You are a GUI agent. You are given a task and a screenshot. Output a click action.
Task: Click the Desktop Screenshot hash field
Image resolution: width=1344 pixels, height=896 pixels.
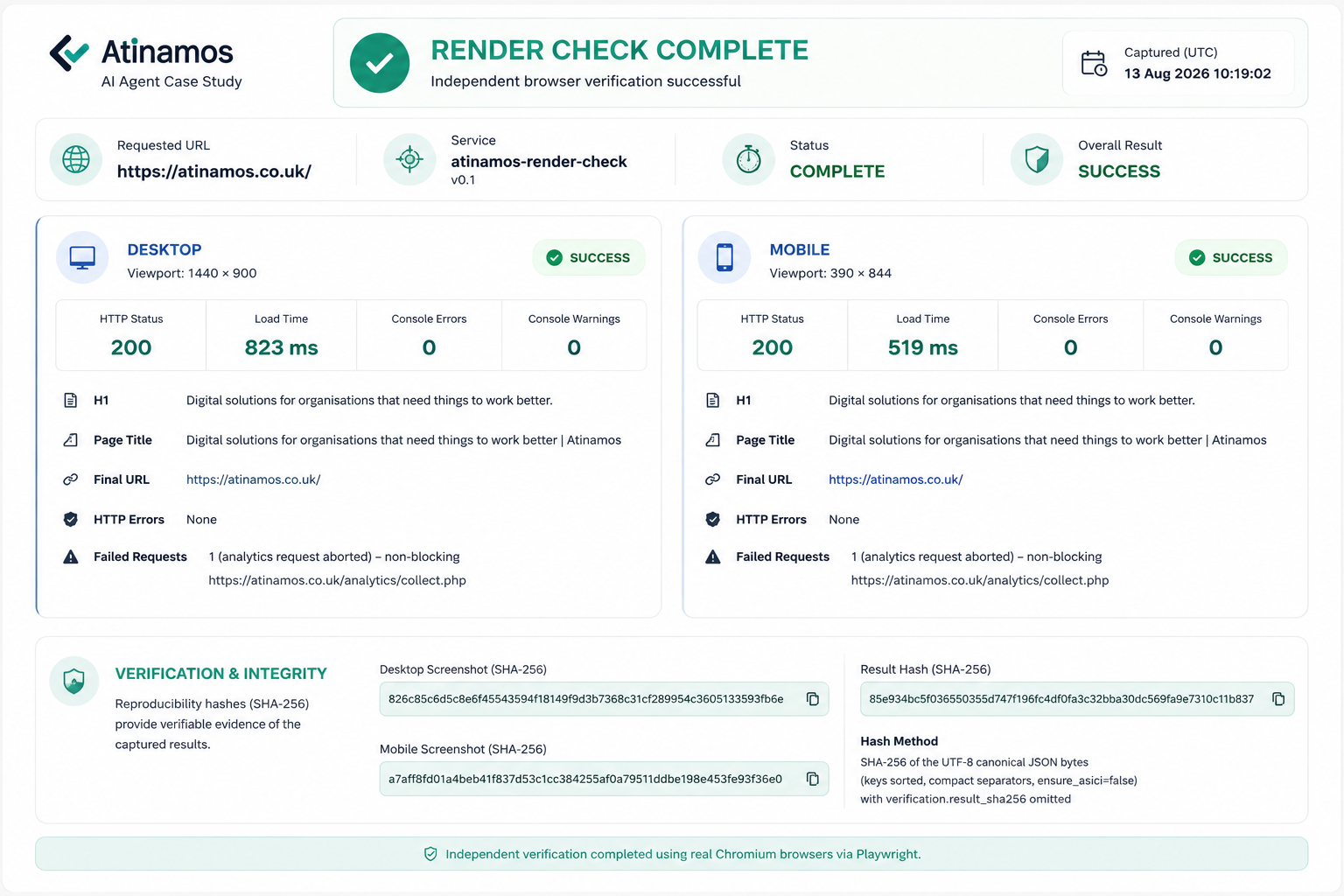point(604,699)
